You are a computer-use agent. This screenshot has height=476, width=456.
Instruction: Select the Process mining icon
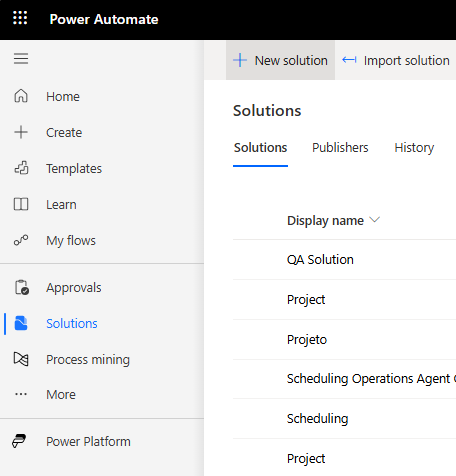click(x=21, y=359)
